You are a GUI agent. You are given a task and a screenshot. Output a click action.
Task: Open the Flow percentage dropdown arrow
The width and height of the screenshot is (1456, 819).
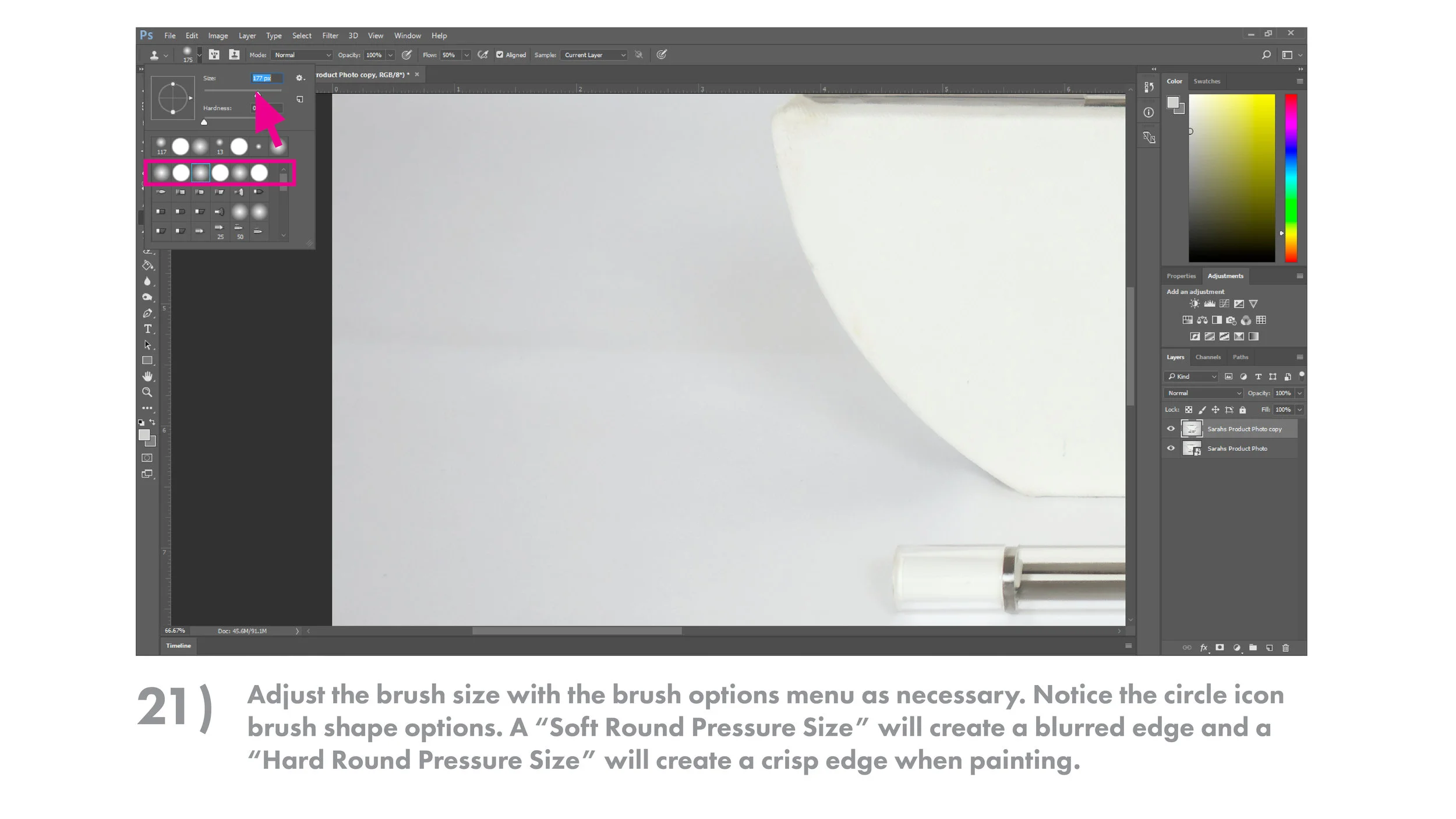466,55
